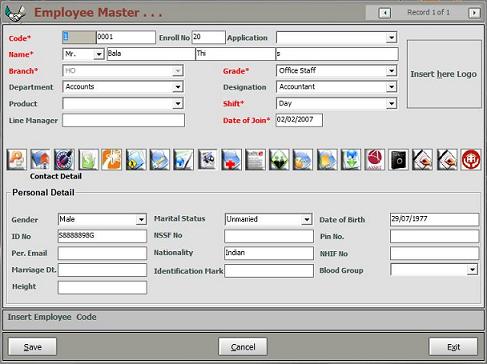The height and width of the screenshot is (364, 487).
Task: Open the Designation dropdown showing Accountant
Action: pyautogui.click(x=392, y=87)
